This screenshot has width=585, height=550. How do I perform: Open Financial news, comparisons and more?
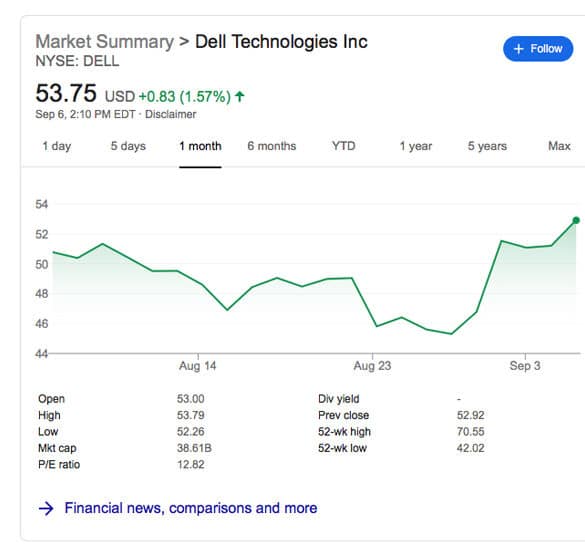click(x=191, y=508)
